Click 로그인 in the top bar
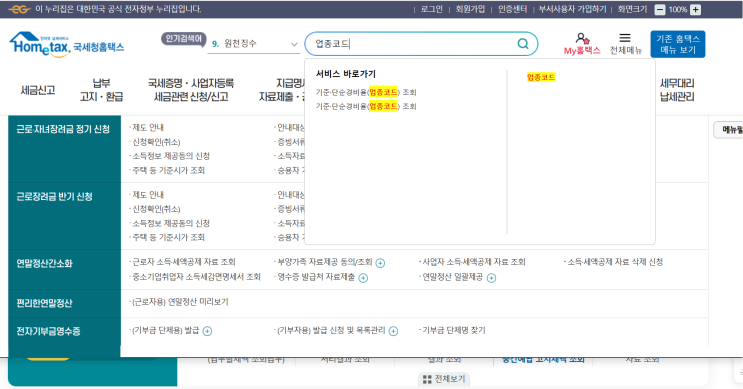This screenshot has width=743, height=389. point(431,9)
